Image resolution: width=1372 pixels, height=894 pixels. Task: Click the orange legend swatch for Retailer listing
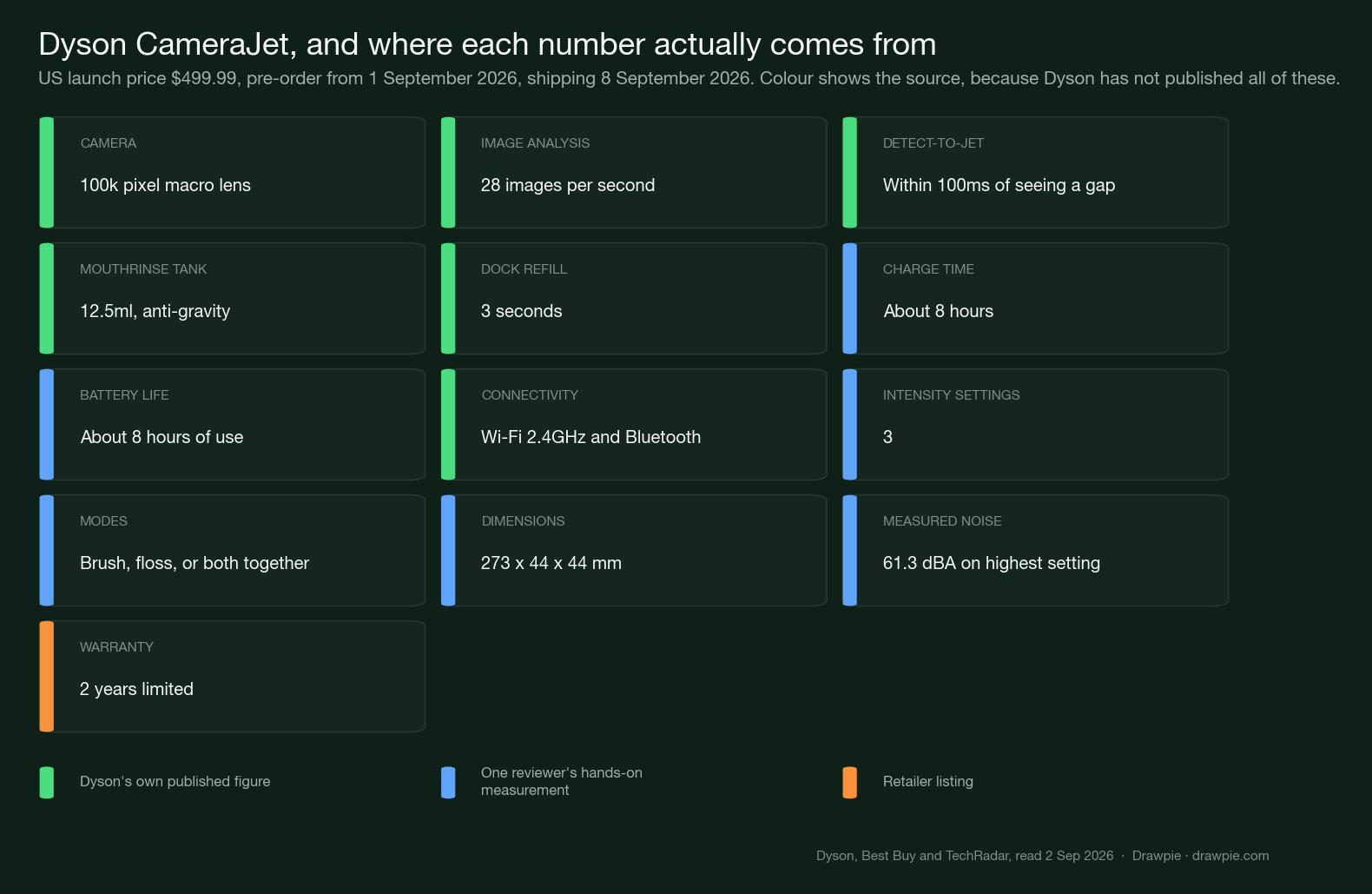pyautogui.click(x=850, y=782)
